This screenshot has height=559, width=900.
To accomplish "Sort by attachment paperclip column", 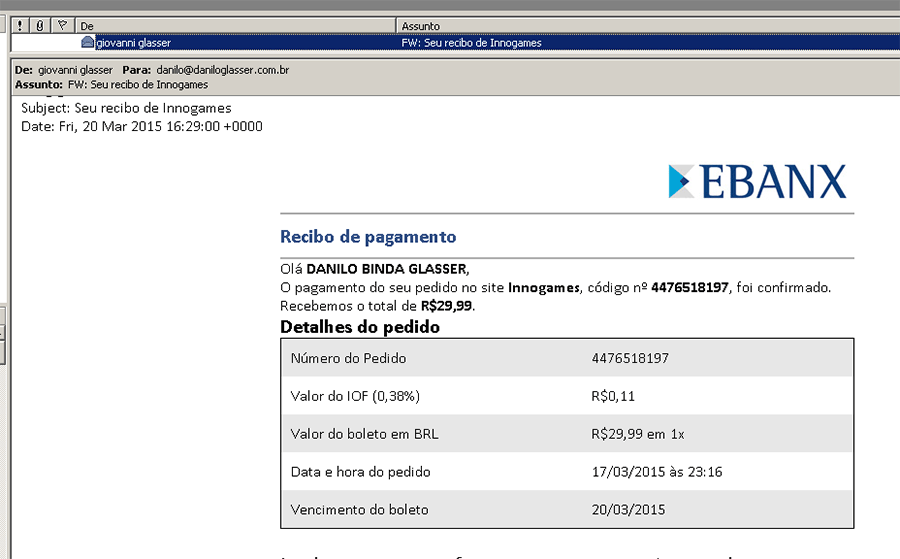I will click(40, 25).
